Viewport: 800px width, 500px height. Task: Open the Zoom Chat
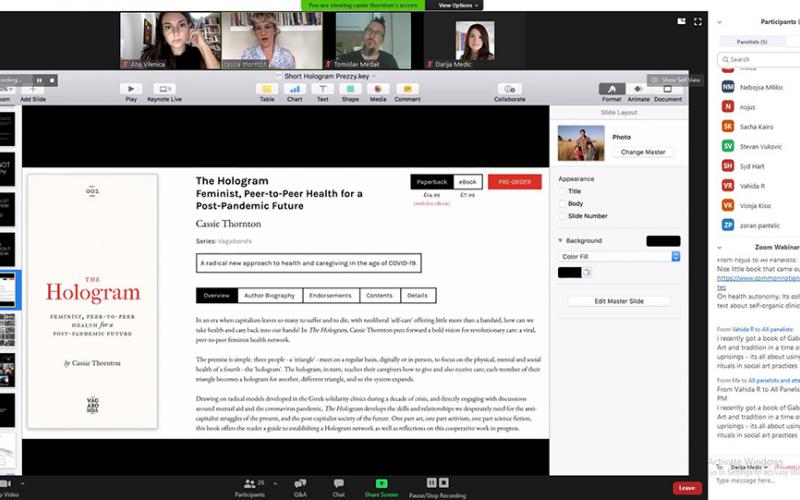[339, 487]
